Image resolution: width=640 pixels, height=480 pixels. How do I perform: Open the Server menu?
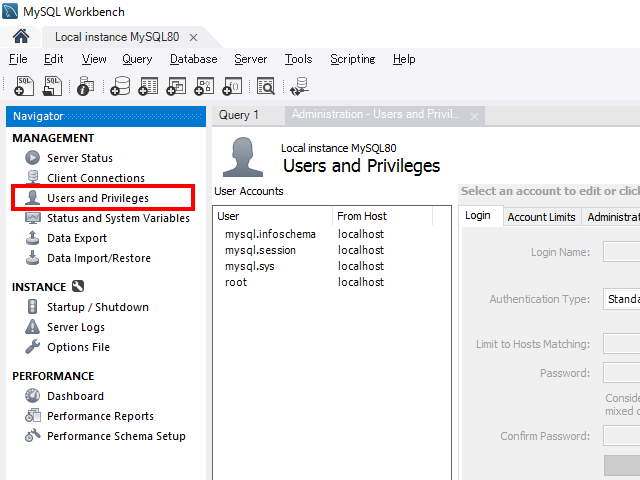250,59
